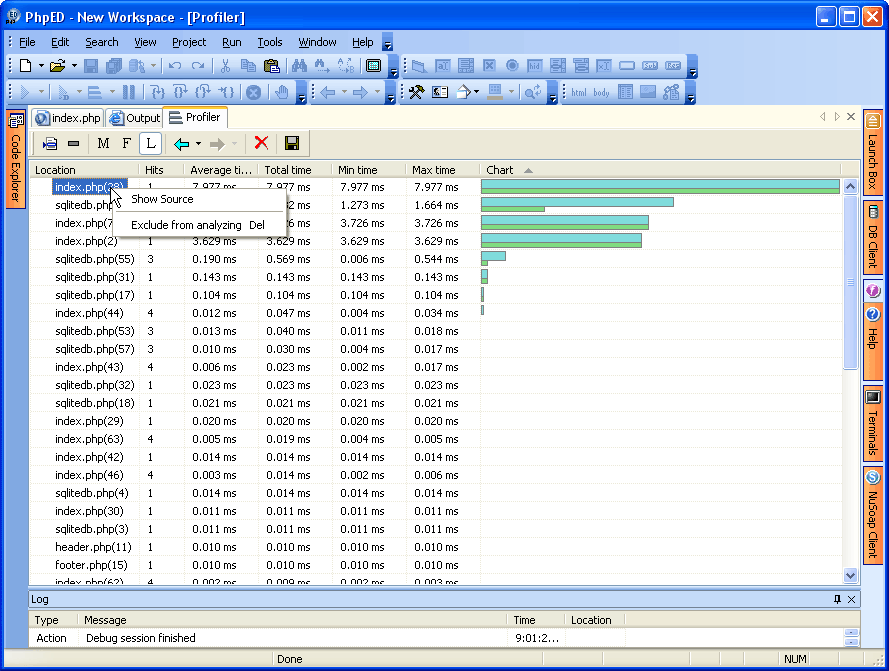Open the Launch Box side panel
889x671 pixels.
[x=872, y=150]
